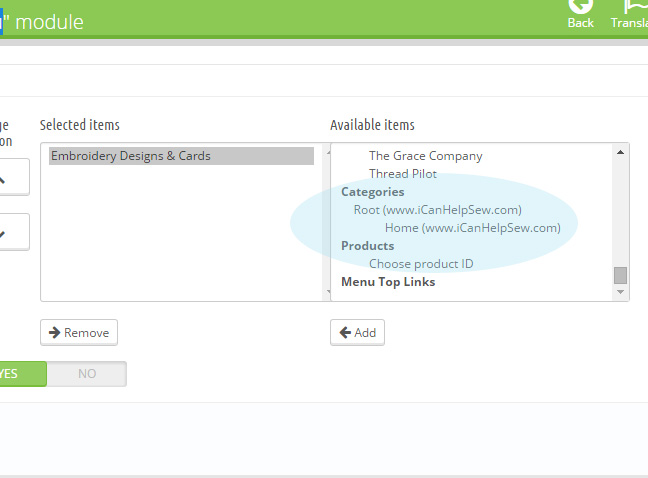Select Choose product ID option
Screen dimensions: 648x478
(x=421, y=264)
